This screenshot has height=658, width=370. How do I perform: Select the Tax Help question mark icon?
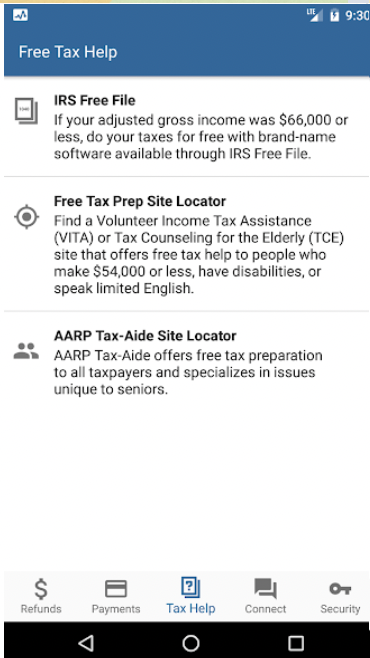click(x=191, y=587)
